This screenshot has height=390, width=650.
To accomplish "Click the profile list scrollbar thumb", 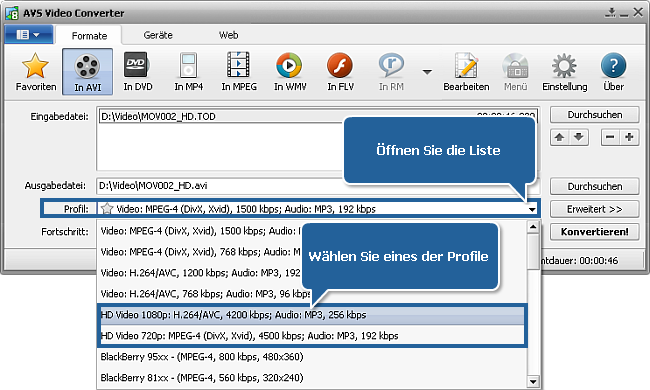I will click(x=533, y=251).
